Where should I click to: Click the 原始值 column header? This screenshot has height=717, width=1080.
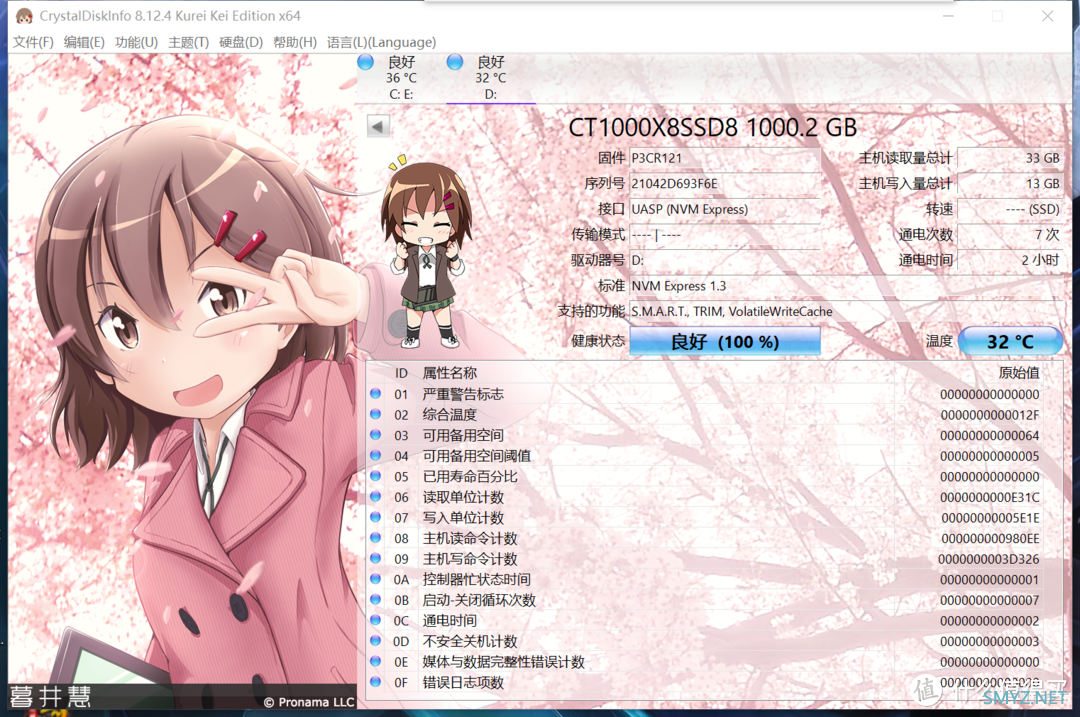pos(1019,373)
